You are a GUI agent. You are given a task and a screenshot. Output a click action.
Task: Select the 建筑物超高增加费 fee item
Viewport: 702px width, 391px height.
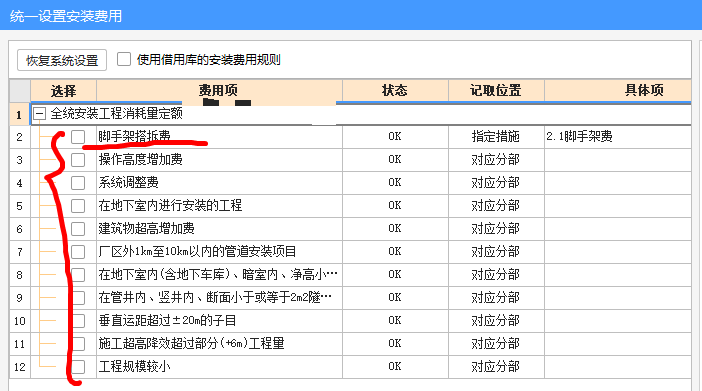tap(146, 228)
